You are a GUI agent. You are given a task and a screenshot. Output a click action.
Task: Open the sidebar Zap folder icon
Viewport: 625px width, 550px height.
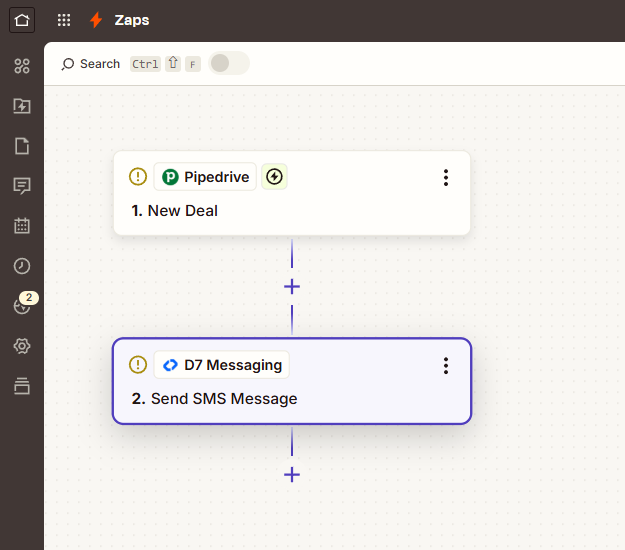tap(22, 106)
